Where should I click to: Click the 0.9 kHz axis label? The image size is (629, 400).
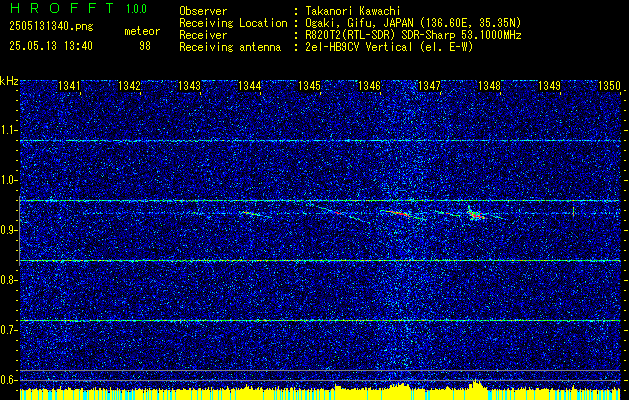tap(9, 230)
